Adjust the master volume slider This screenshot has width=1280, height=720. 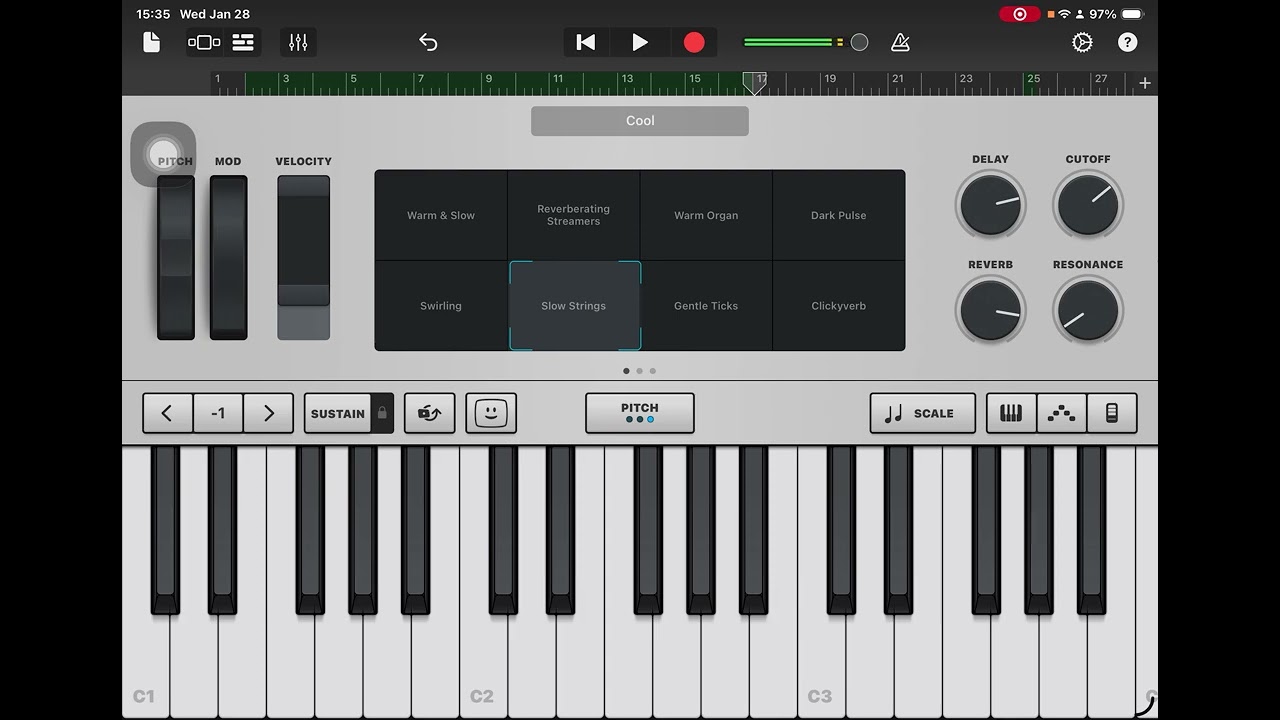(806, 42)
